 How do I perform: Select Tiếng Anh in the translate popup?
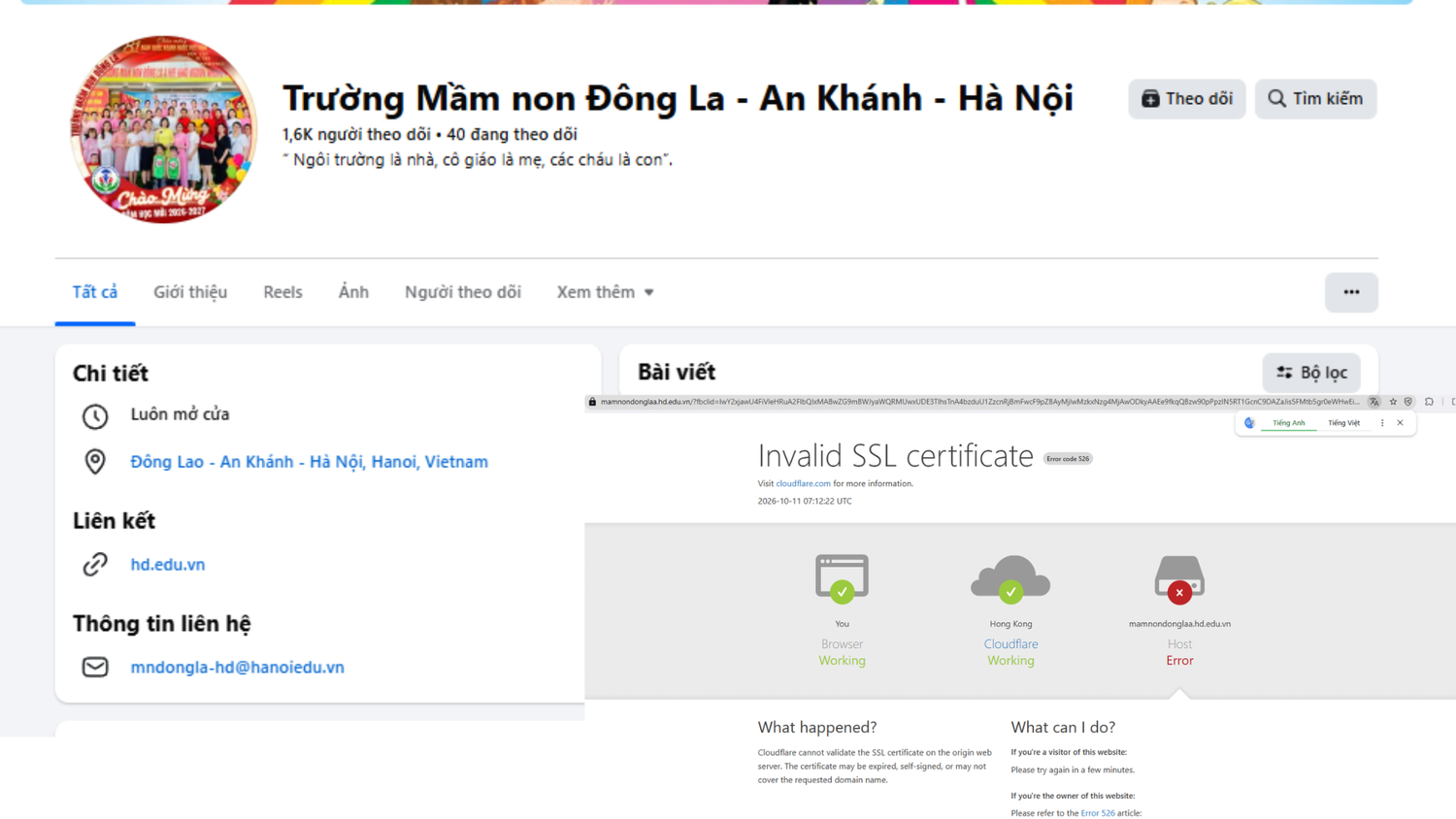tap(1289, 423)
